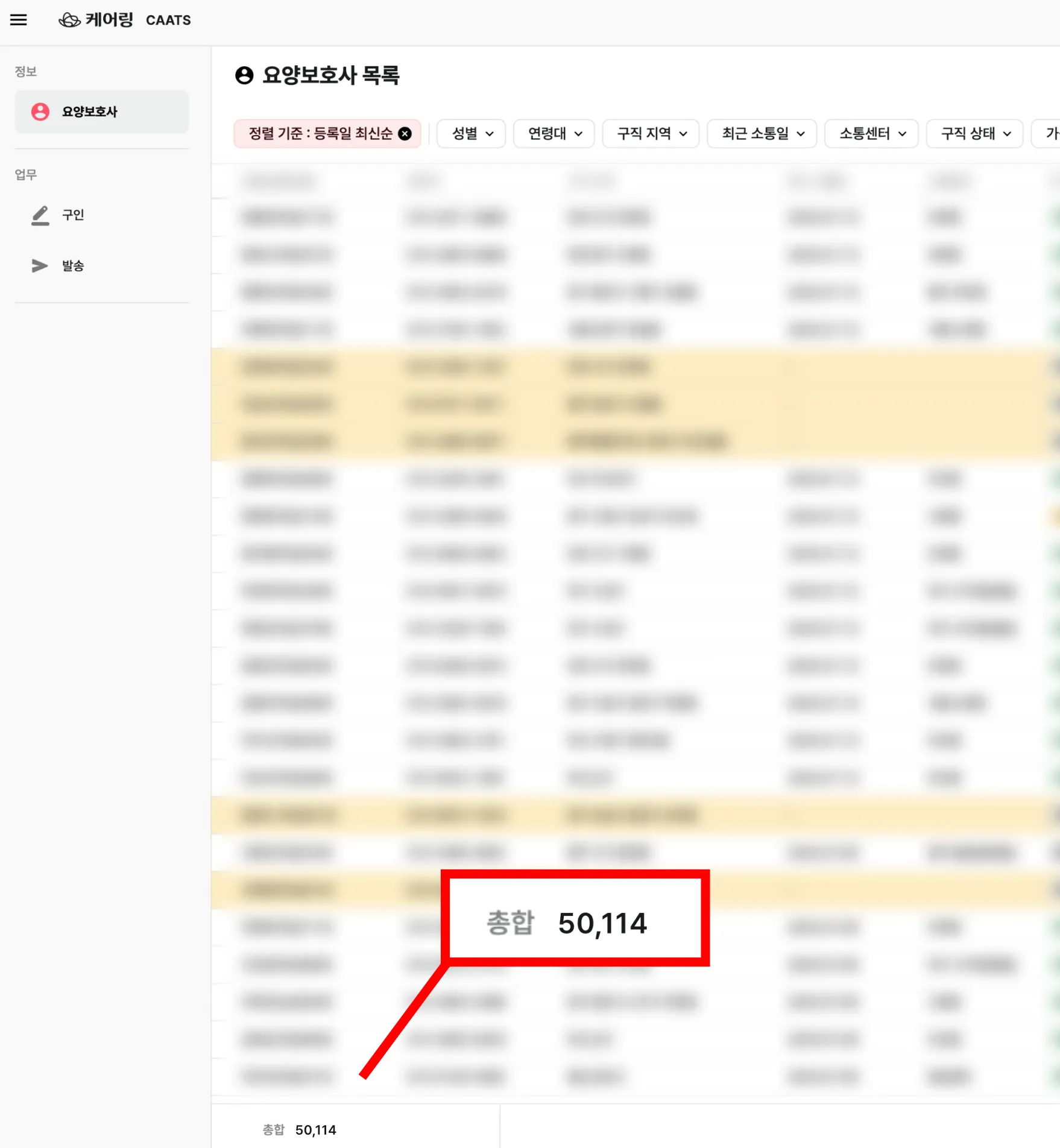Click the 케어링 cloud logo icon
The width and height of the screenshot is (1060, 1148).
click(69, 20)
